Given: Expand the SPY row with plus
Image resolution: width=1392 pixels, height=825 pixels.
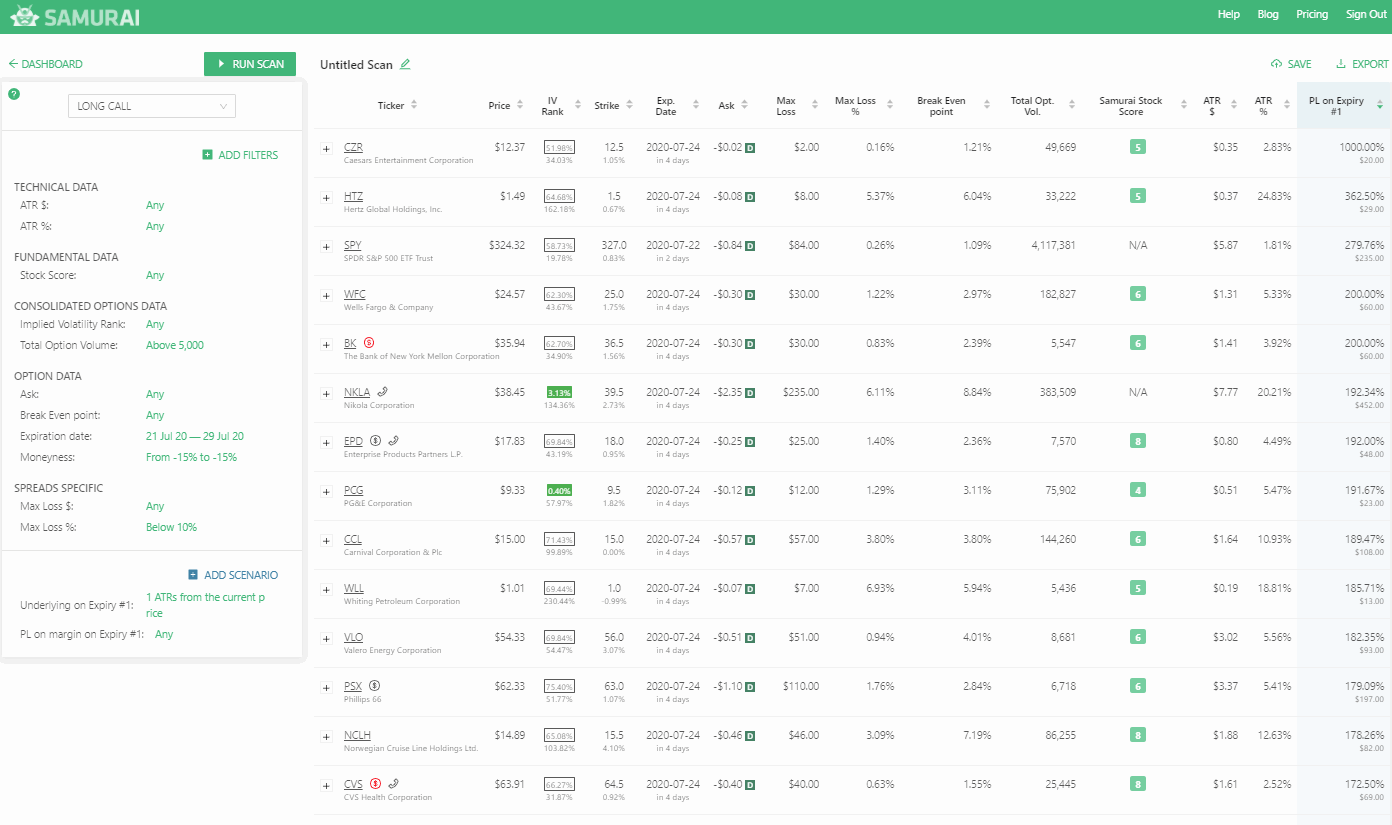Looking at the screenshot, I should [x=326, y=247].
